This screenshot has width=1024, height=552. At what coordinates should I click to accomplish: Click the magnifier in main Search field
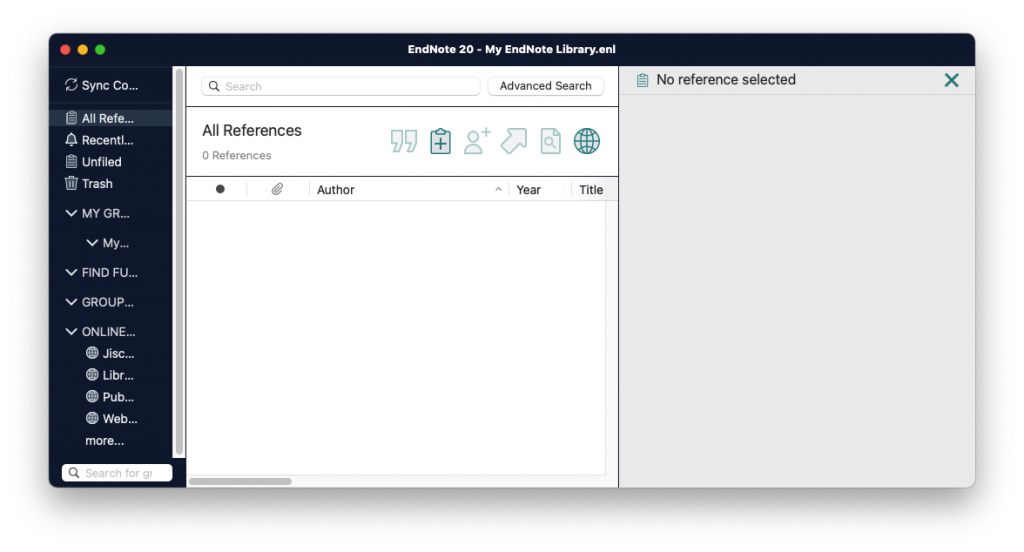point(214,86)
